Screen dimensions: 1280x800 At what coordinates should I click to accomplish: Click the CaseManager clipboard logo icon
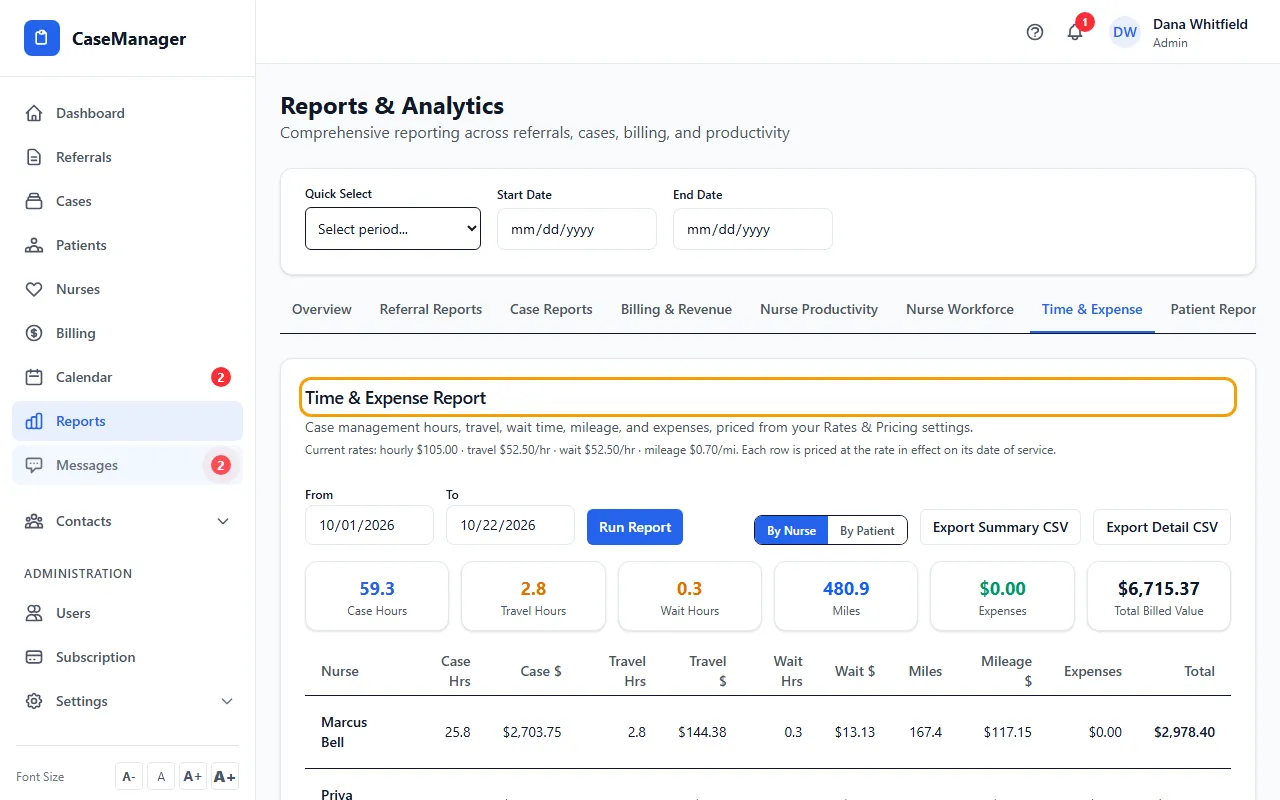(42, 39)
